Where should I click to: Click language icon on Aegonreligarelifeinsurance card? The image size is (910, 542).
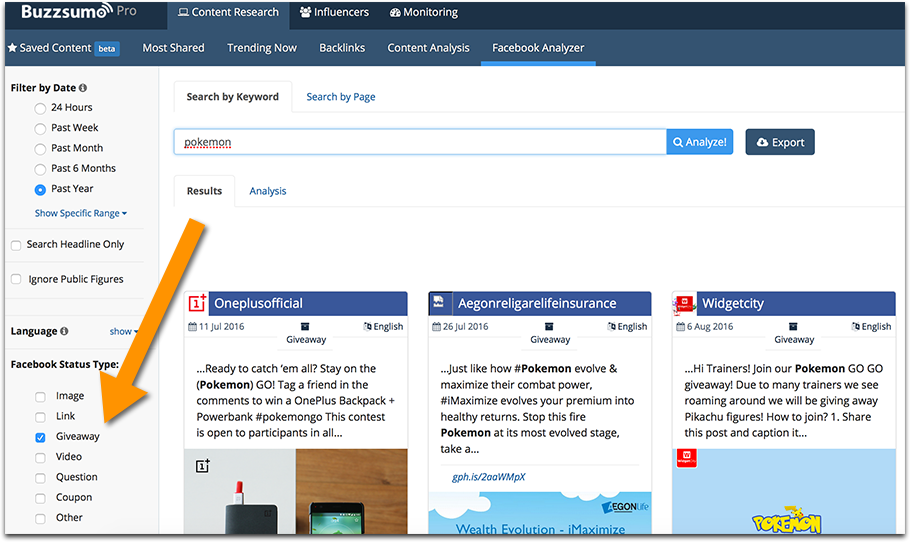(x=612, y=327)
